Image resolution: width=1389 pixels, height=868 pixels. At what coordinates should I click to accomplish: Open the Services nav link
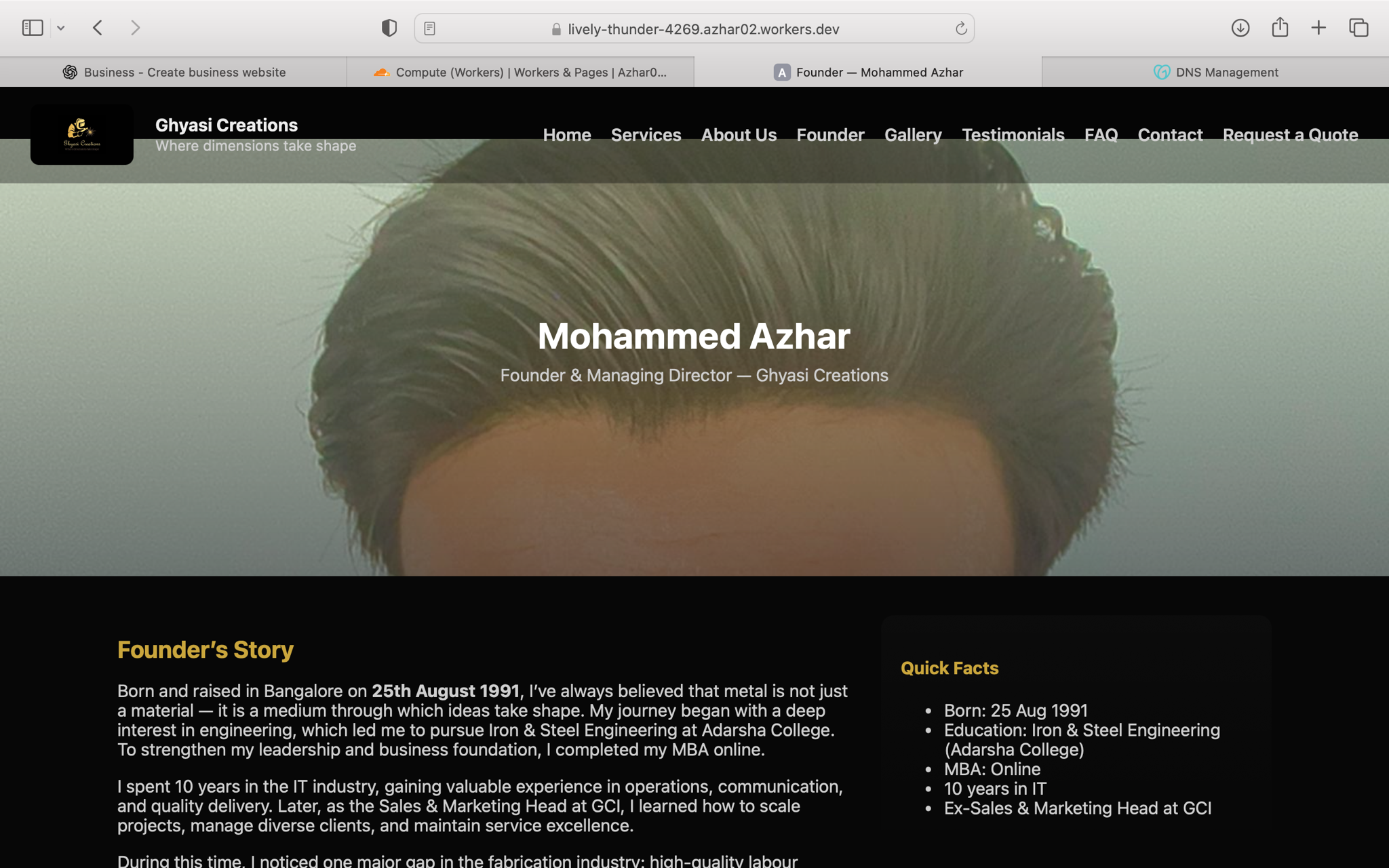646,135
